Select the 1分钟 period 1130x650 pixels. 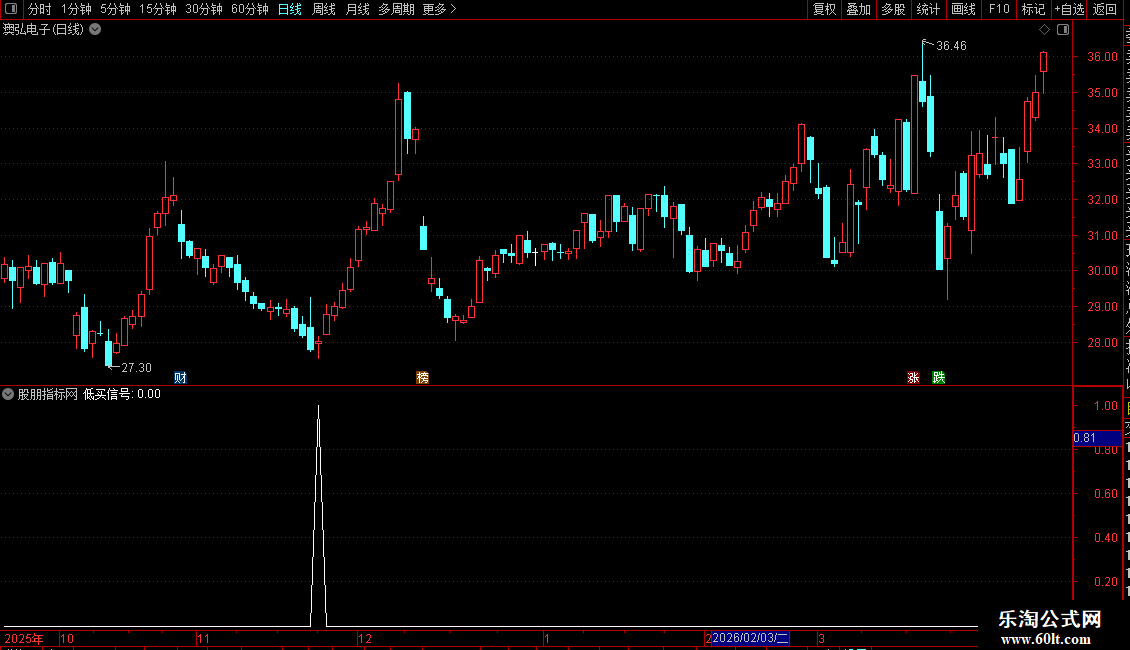[76, 9]
